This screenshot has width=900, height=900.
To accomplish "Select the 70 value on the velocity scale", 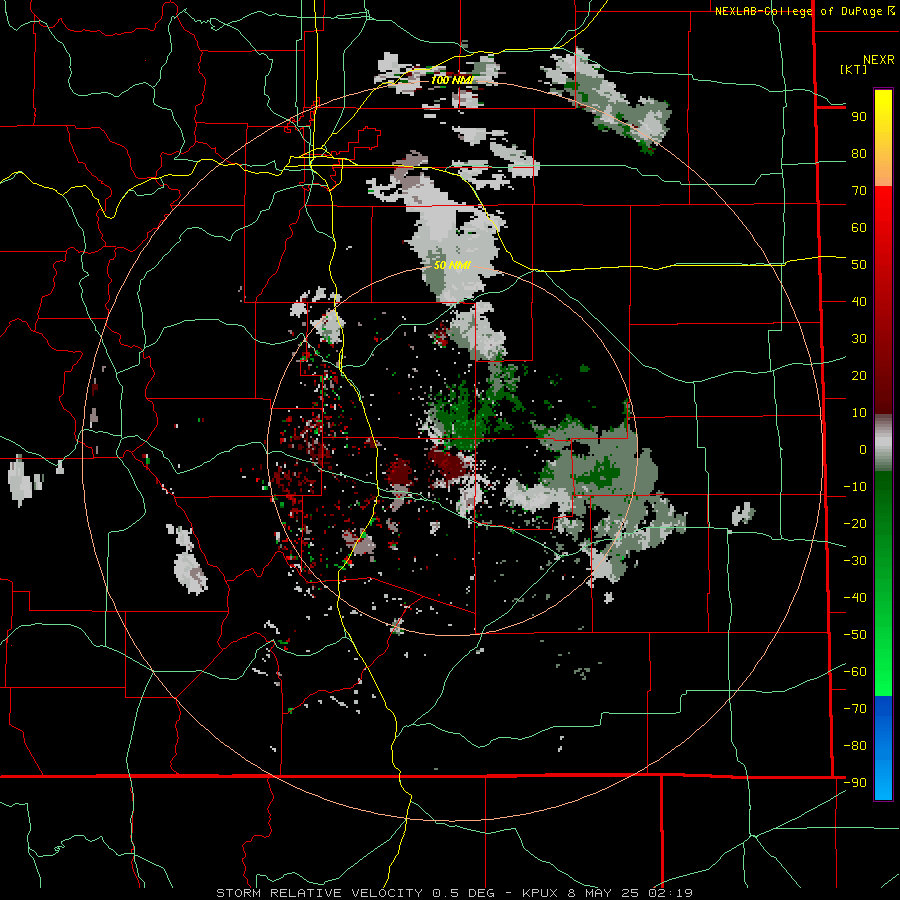I will (x=859, y=191).
